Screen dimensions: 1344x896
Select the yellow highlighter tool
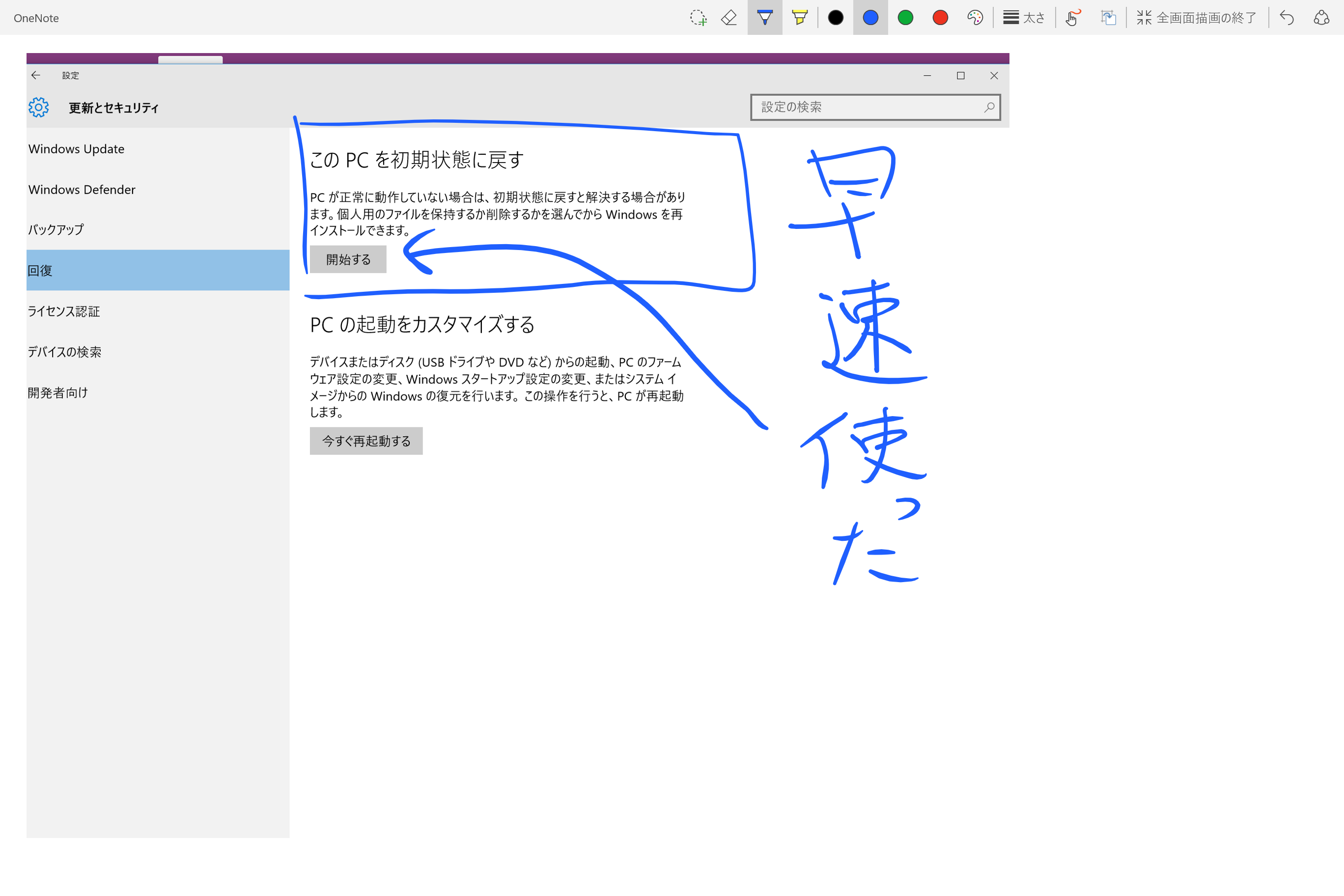(800, 18)
